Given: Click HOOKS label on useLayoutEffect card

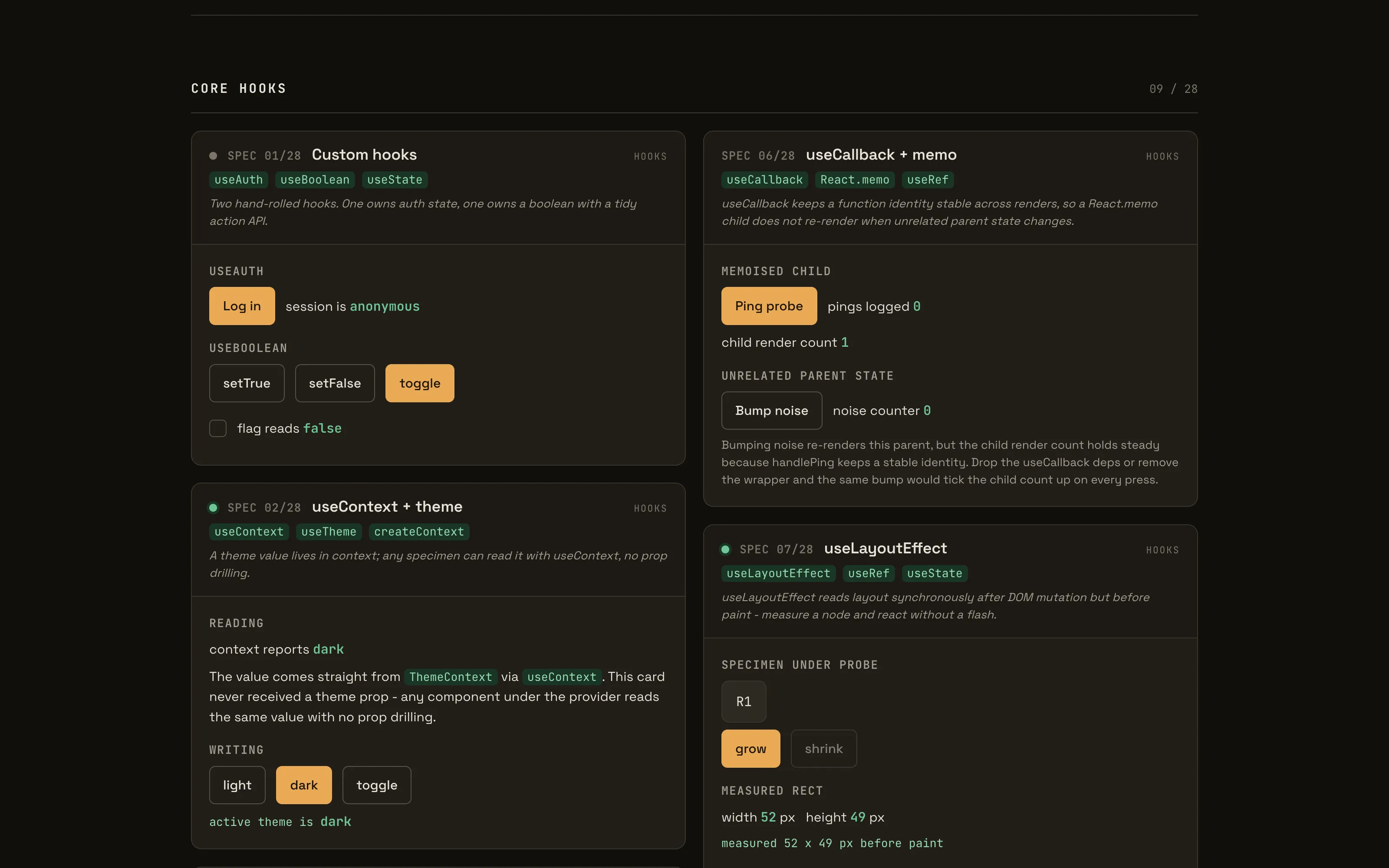Looking at the screenshot, I should (x=1162, y=550).
